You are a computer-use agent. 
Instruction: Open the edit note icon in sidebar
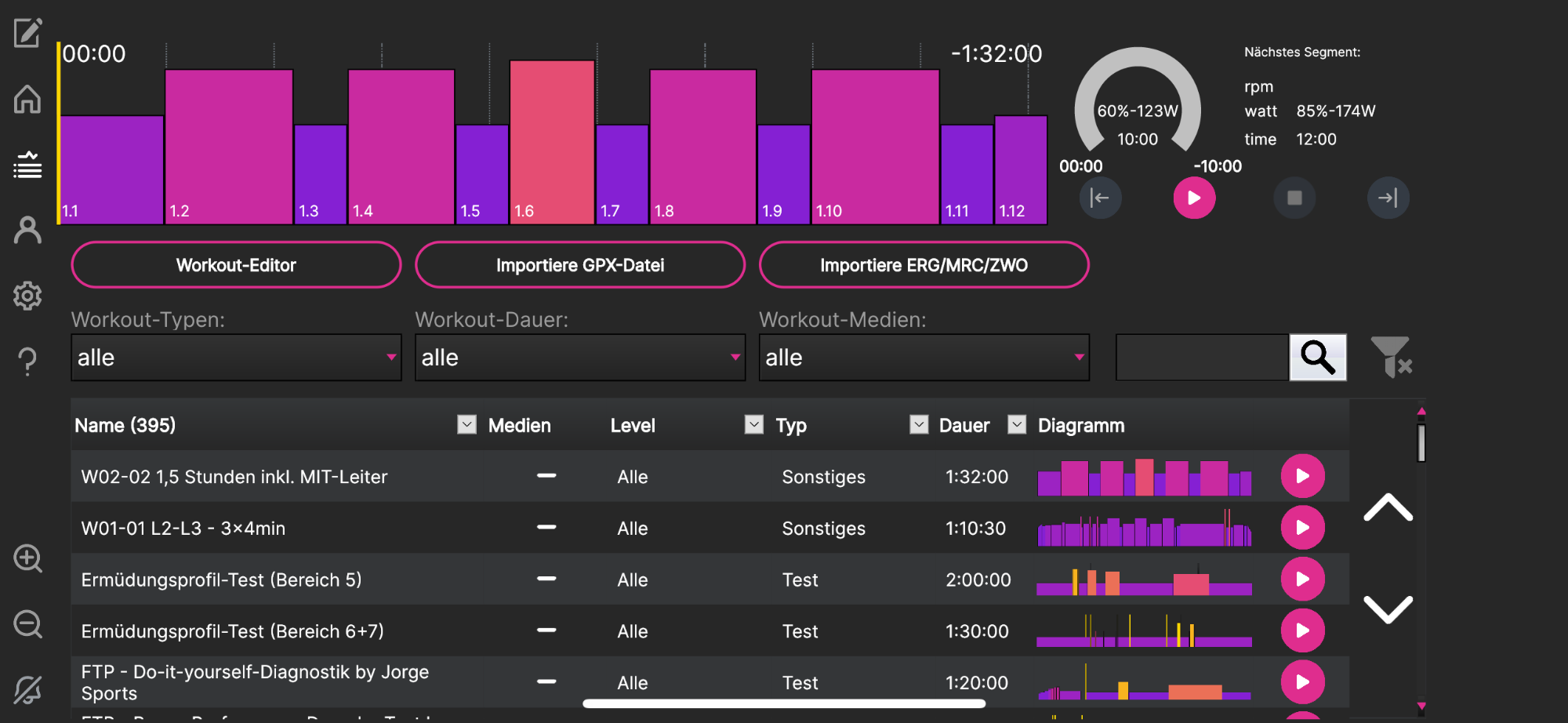click(27, 33)
